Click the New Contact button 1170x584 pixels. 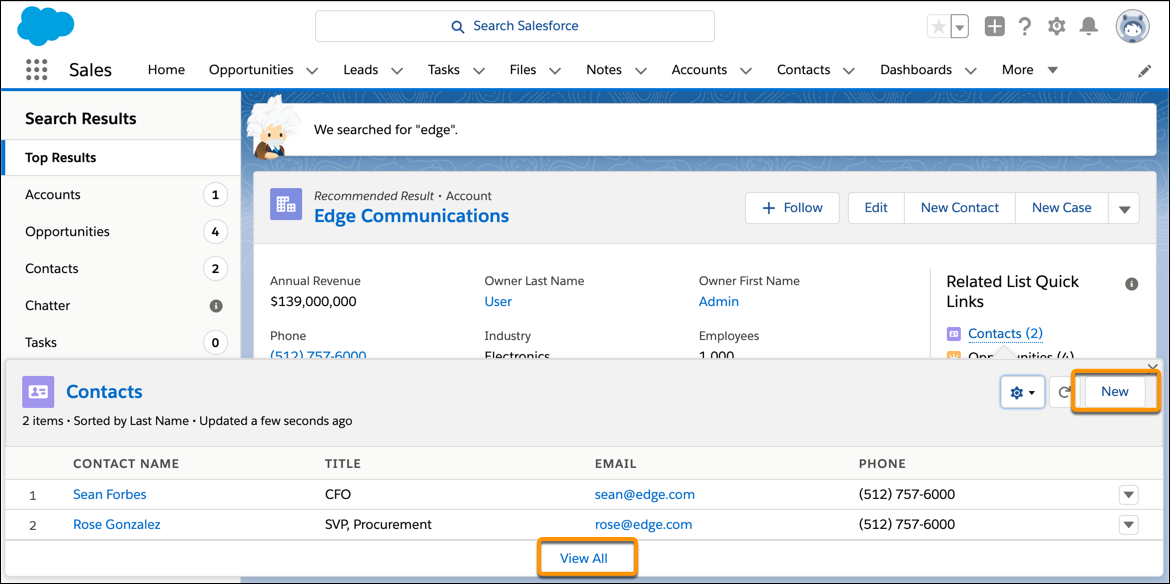[960, 208]
